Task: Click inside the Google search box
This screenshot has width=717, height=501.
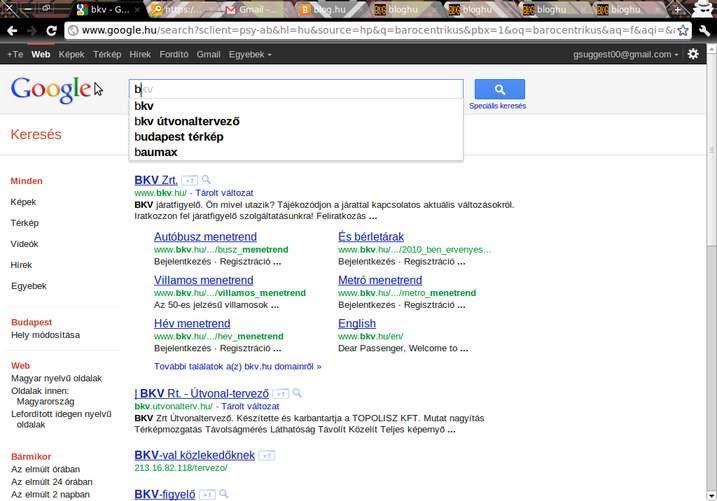Action: 296,89
